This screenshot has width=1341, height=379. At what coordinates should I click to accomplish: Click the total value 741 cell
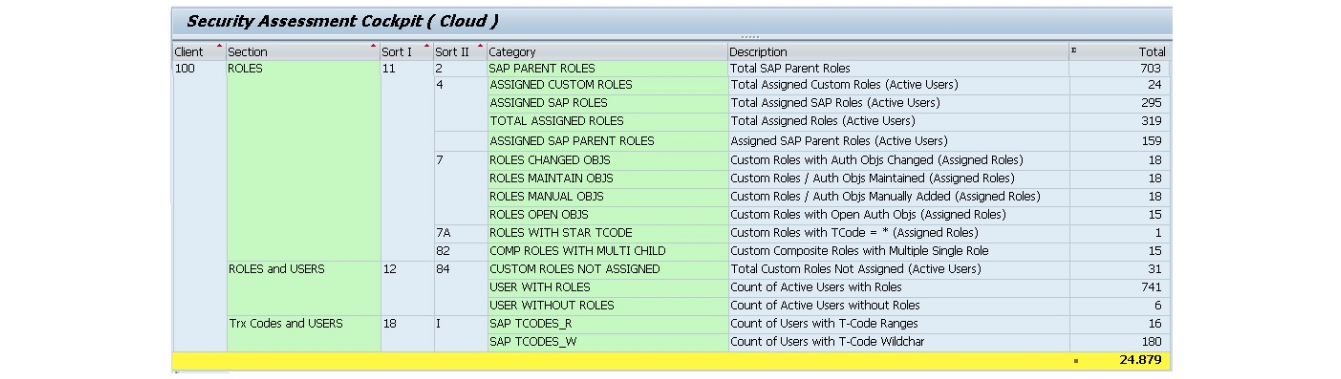[1119, 287]
